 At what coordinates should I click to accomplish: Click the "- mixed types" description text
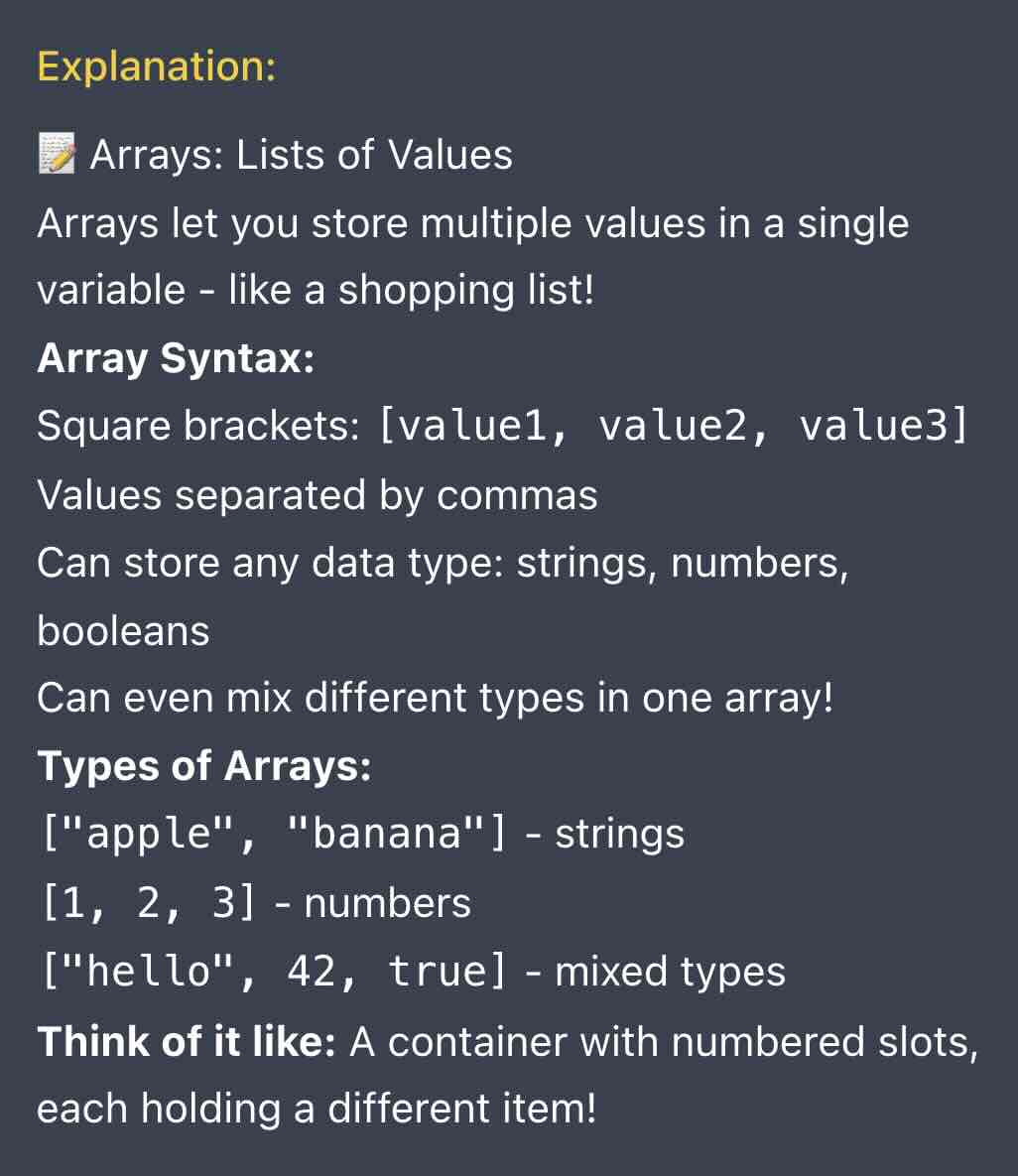pos(655,972)
